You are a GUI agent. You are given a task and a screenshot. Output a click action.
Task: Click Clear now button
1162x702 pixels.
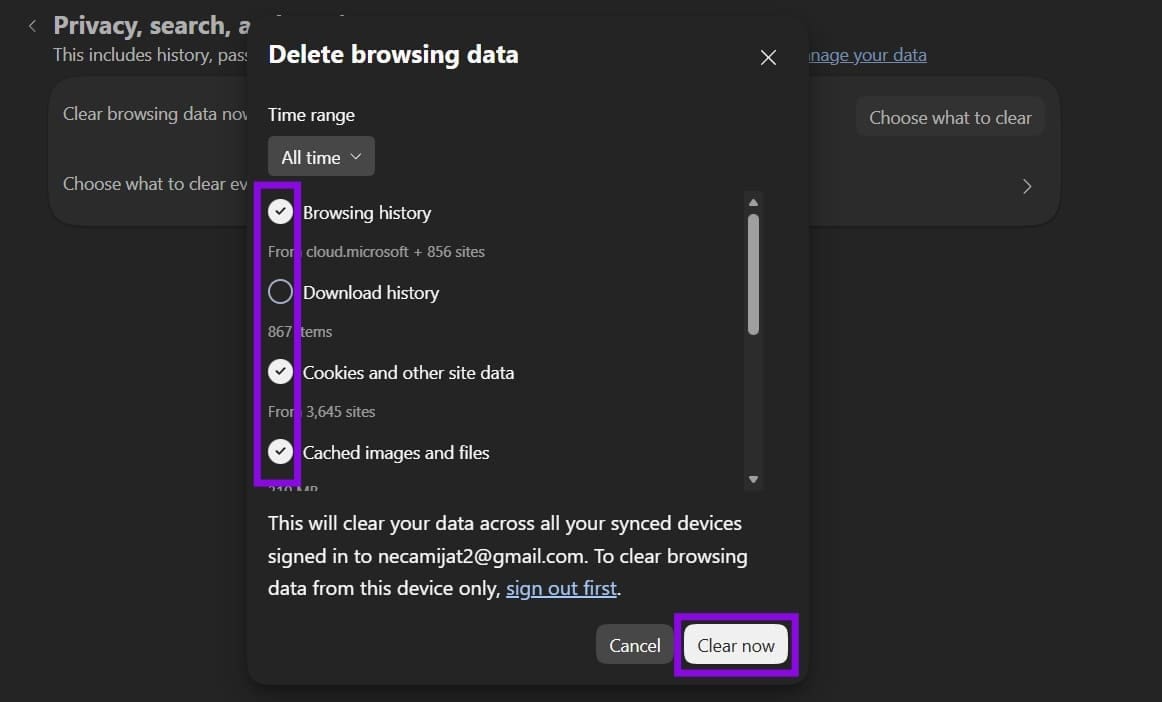point(736,645)
